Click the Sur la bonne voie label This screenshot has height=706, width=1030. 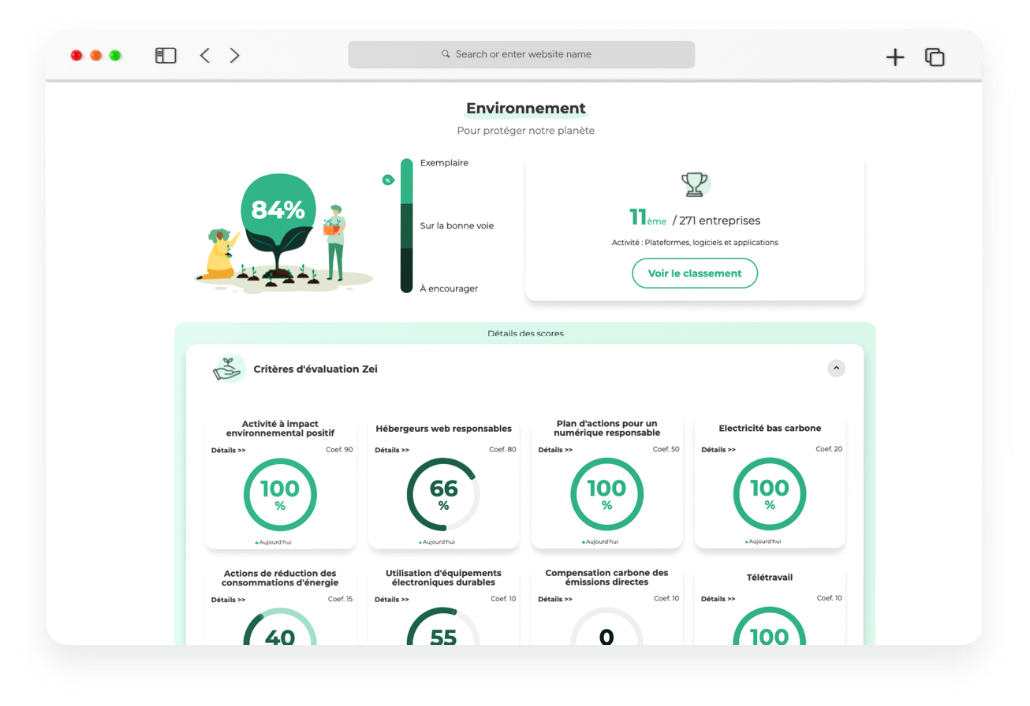(x=457, y=226)
